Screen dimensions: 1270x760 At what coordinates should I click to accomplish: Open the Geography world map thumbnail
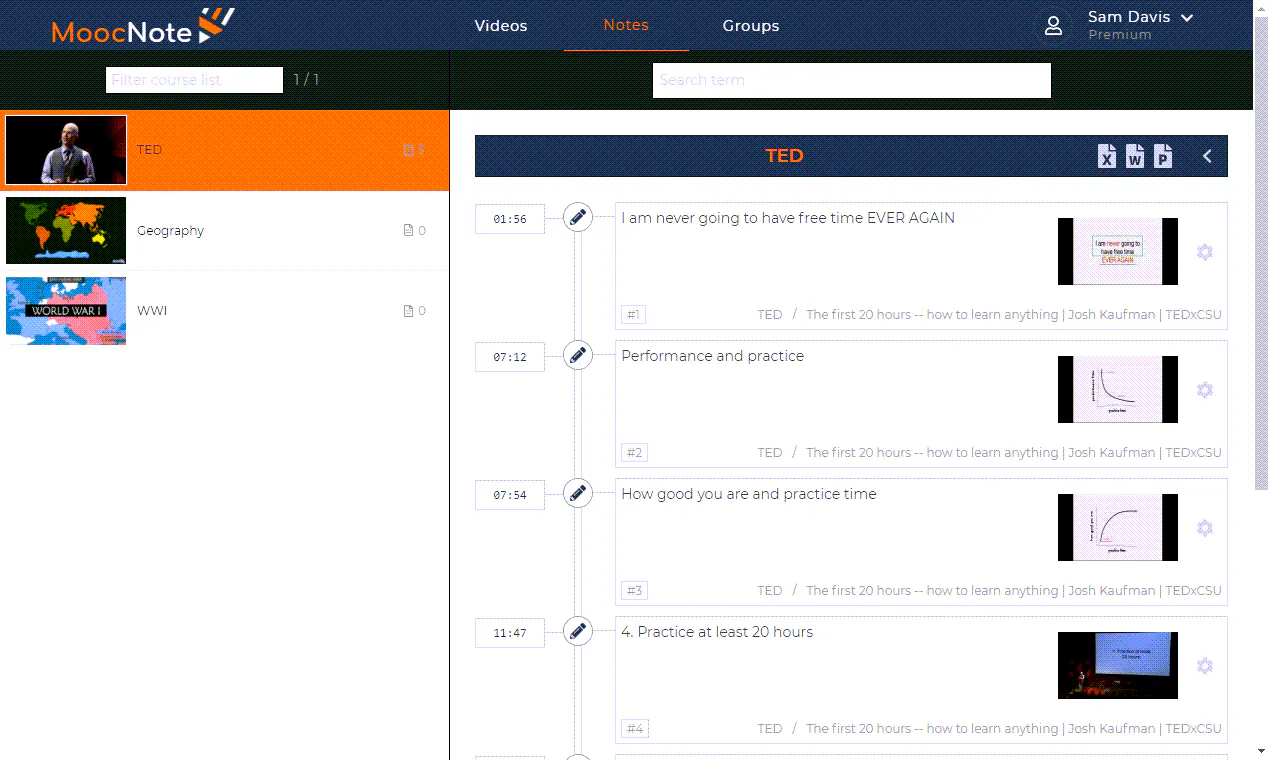pos(66,230)
